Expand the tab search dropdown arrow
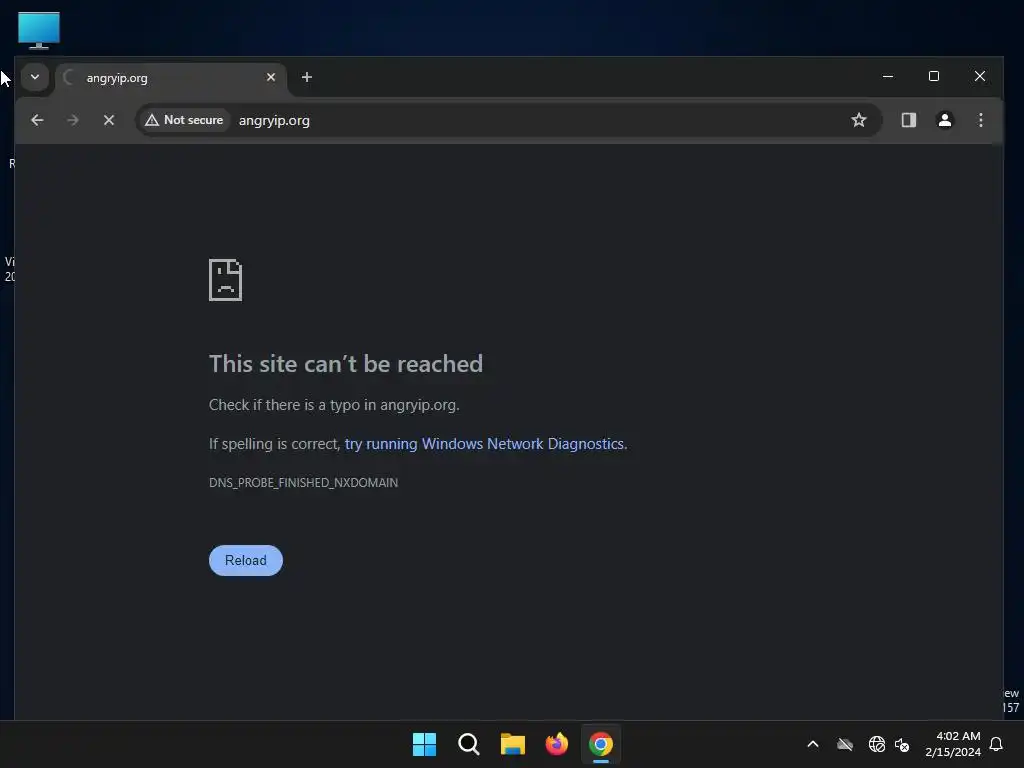Screen dimensions: 1024x768 [x=35, y=77]
